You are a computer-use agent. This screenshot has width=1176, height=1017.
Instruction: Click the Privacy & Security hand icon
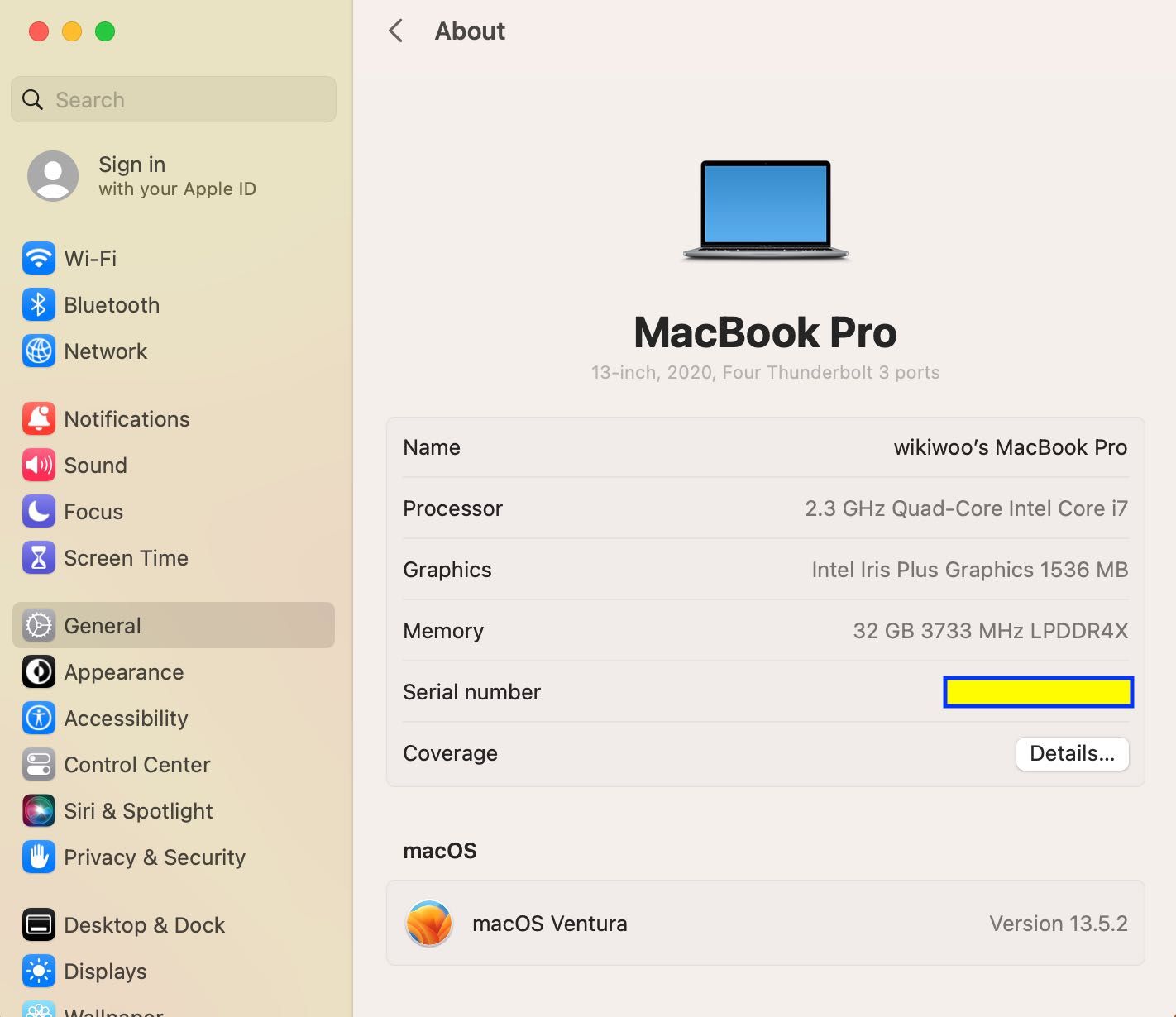click(x=39, y=857)
